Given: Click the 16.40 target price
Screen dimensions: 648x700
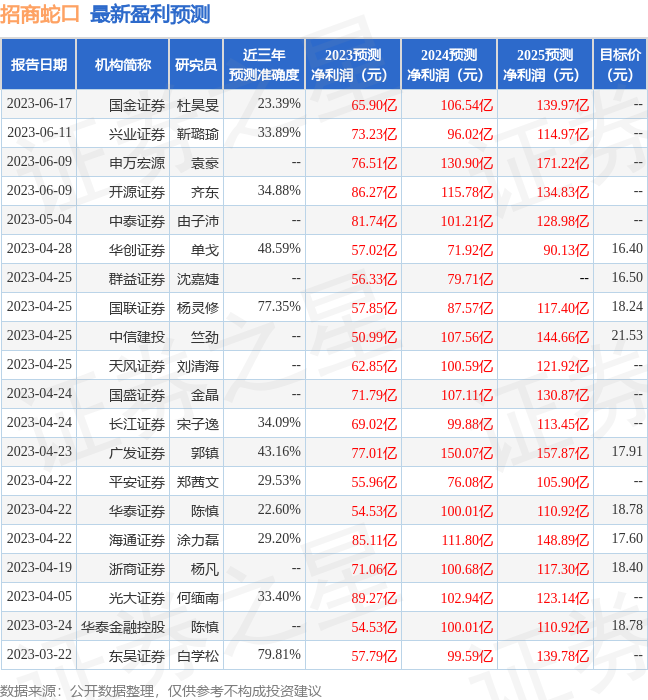Looking at the screenshot, I should pos(627,249).
